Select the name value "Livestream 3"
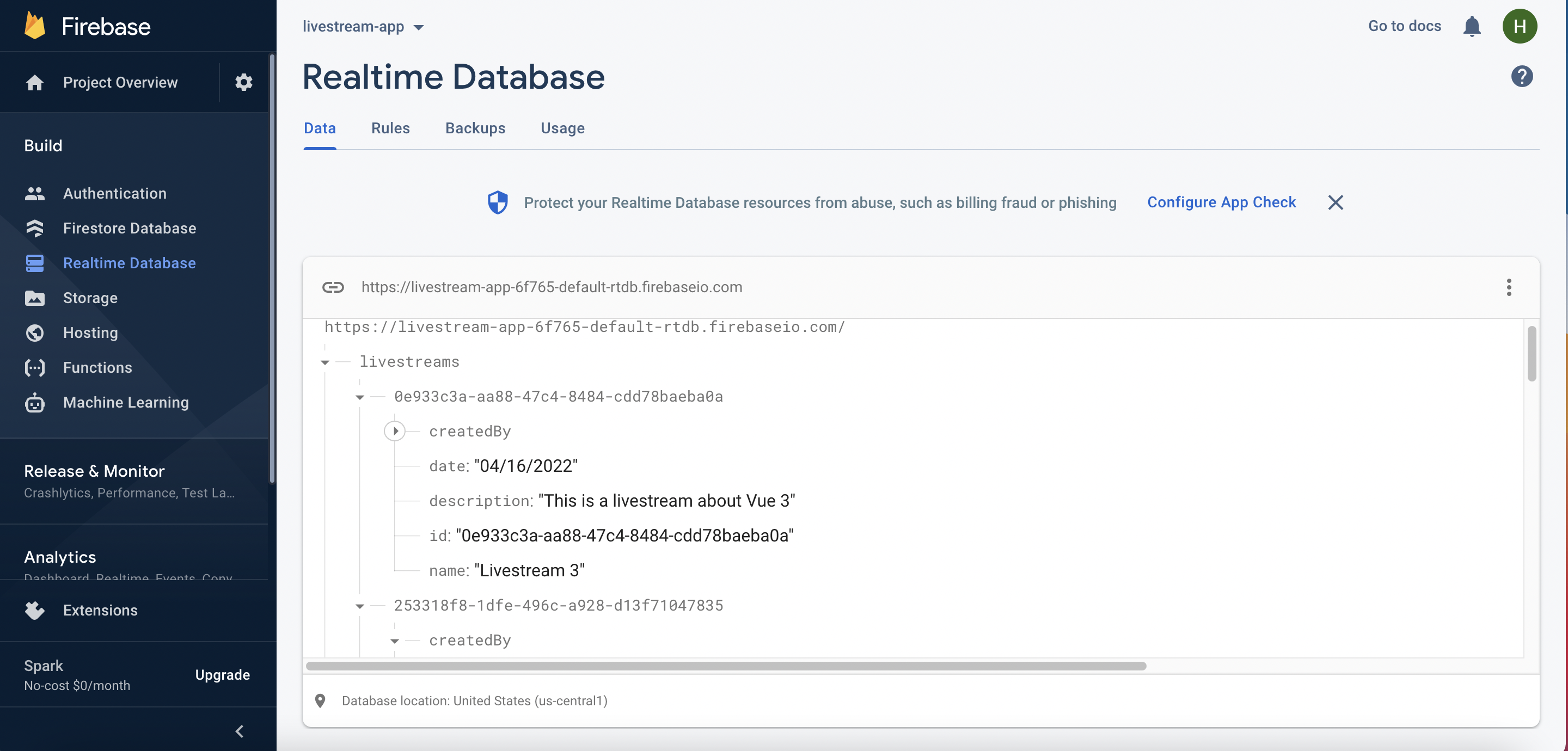 (x=530, y=570)
